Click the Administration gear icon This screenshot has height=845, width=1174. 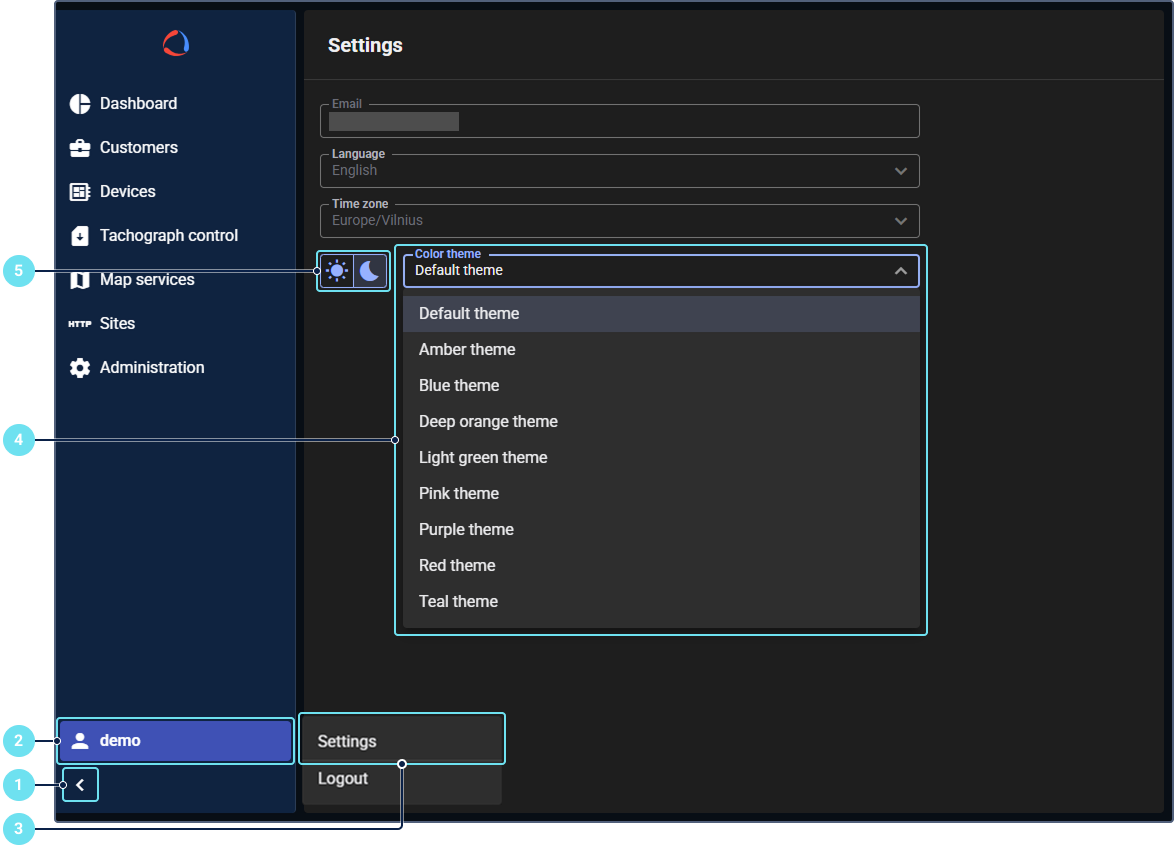coord(80,368)
